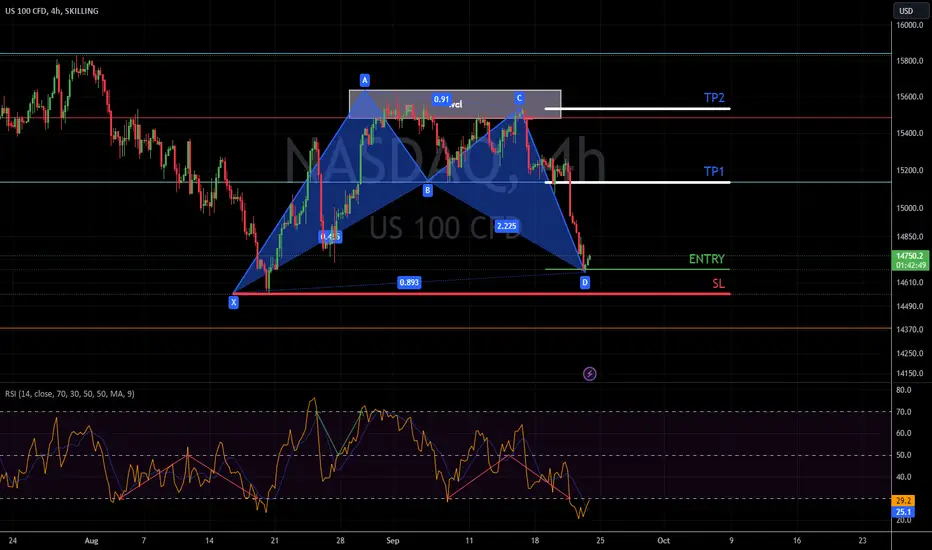Click the purple lightning event icon
Viewport: 932px width, 550px height.
589,373
